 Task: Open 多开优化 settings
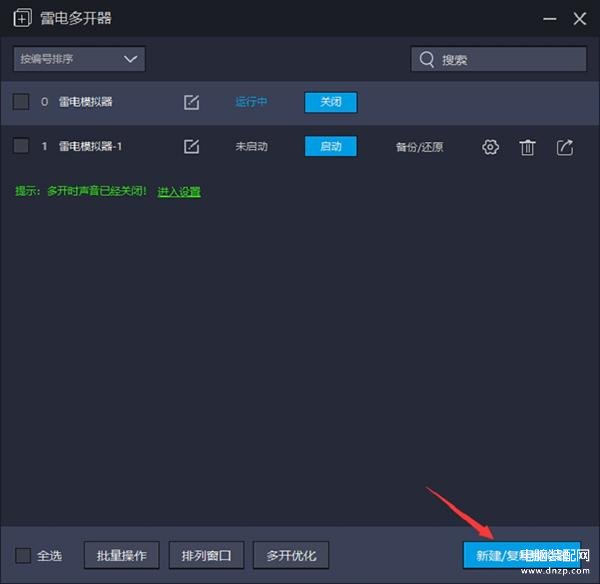click(x=291, y=555)
